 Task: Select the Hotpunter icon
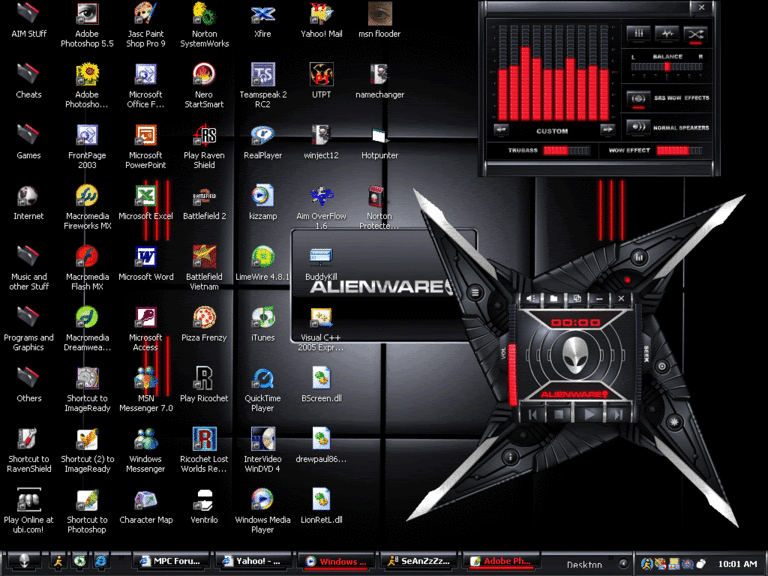[380, 142]
